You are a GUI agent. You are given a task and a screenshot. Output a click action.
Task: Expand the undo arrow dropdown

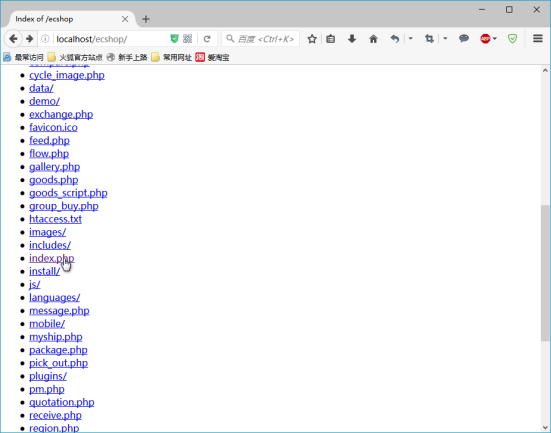pos(410,38)
